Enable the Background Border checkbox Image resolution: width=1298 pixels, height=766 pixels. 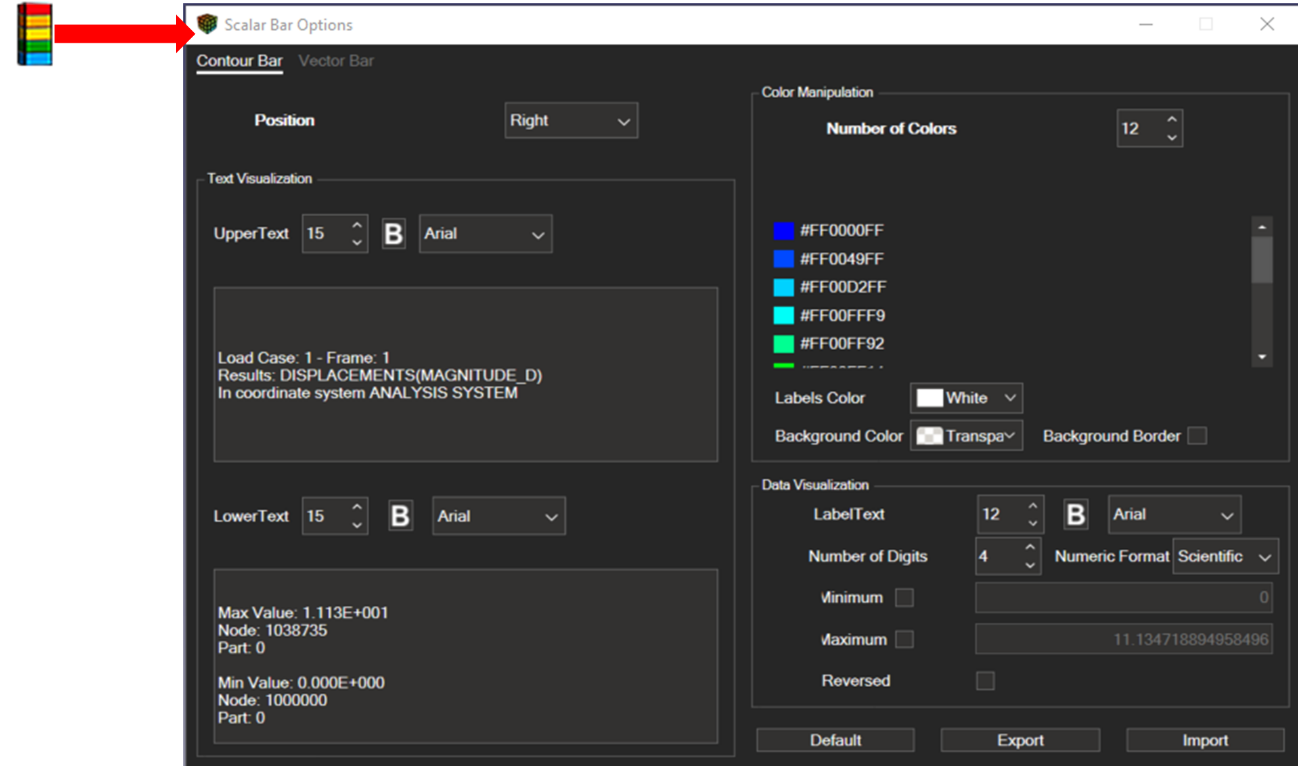pos(1197,436)
